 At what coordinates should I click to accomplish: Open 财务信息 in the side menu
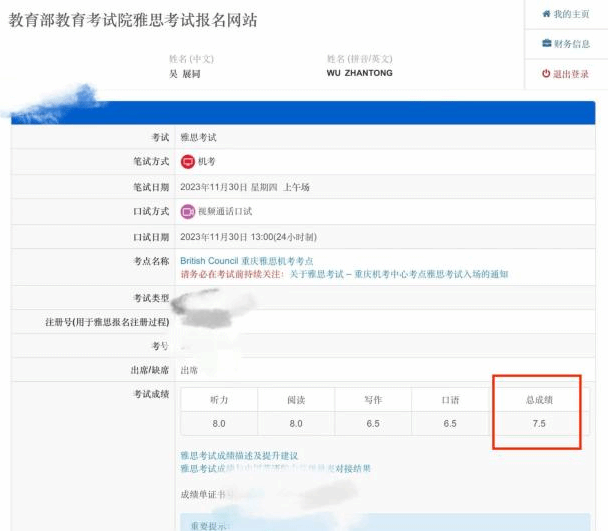click(571, 44)
